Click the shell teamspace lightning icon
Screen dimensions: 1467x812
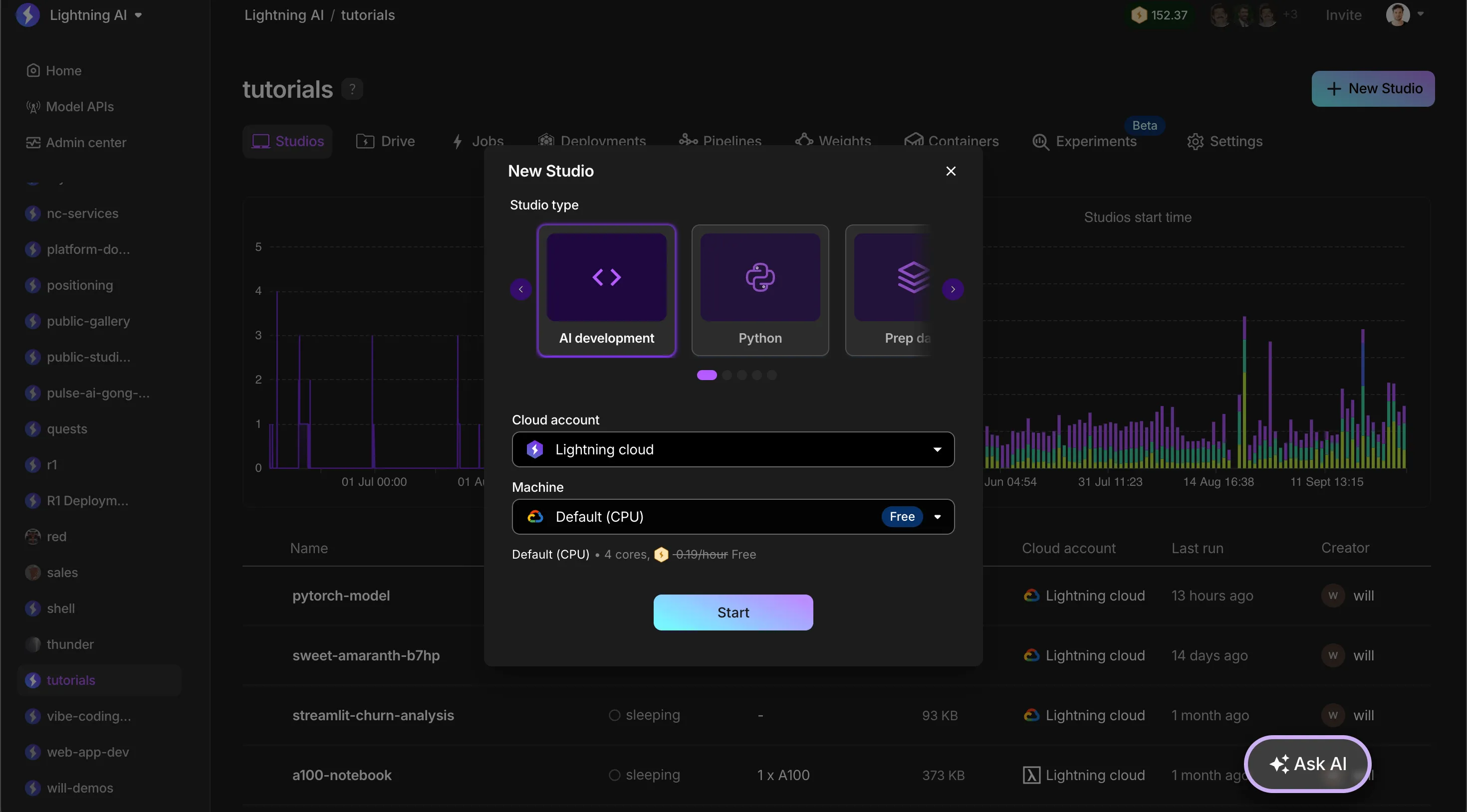33,608
